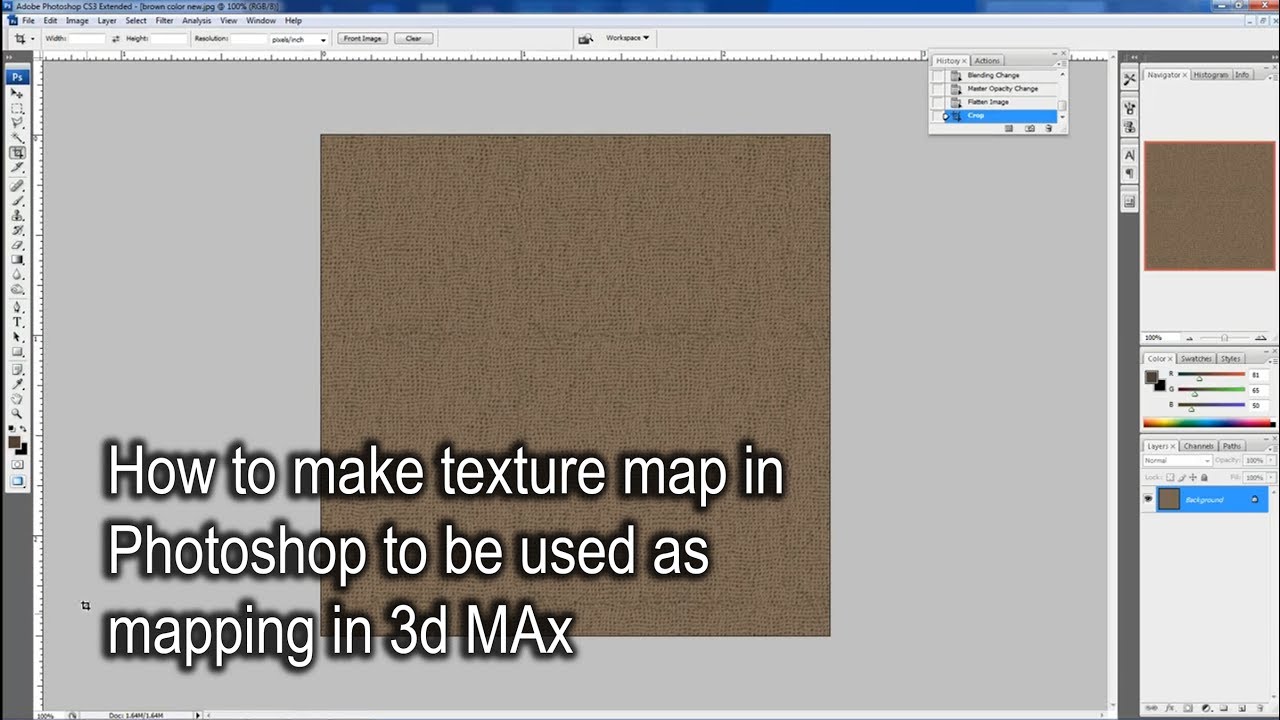Hide the Background layer visibility eye

[x=1149, y=499]
